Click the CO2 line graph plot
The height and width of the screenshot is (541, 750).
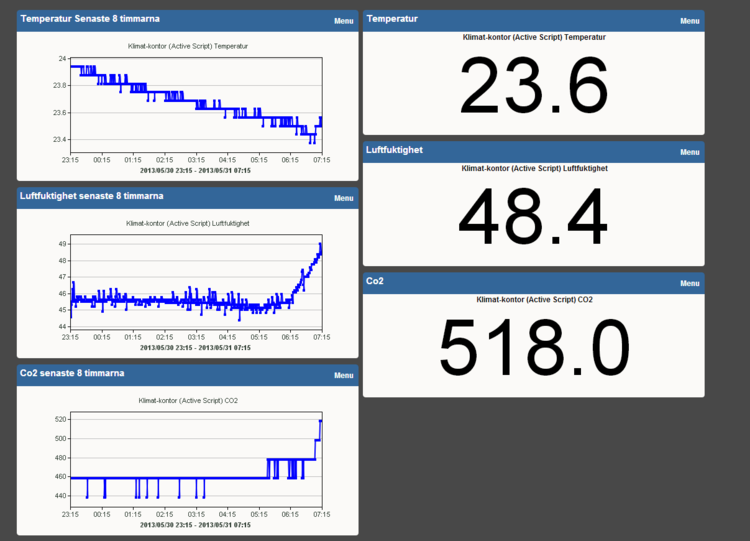pyautogui.click(x=195, y=460)
